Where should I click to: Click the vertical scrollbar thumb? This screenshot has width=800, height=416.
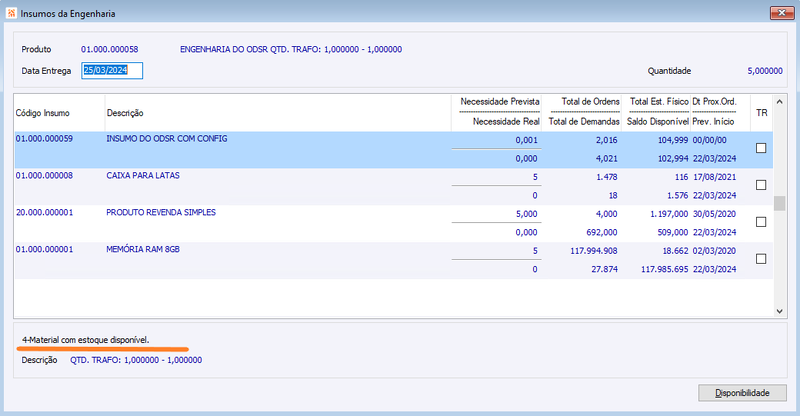coord(779,203)
